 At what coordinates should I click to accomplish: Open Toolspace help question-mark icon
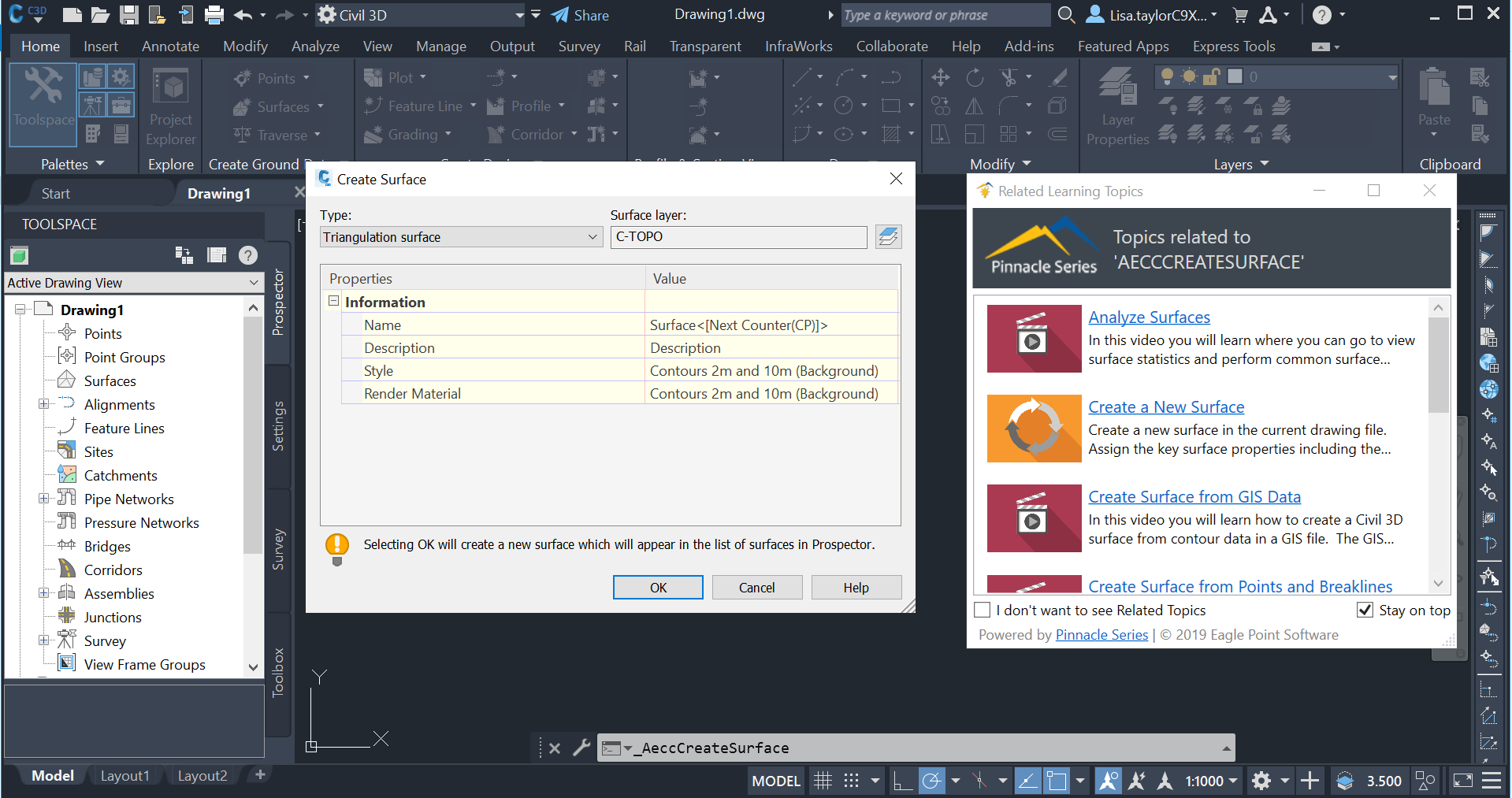[247, 255]
